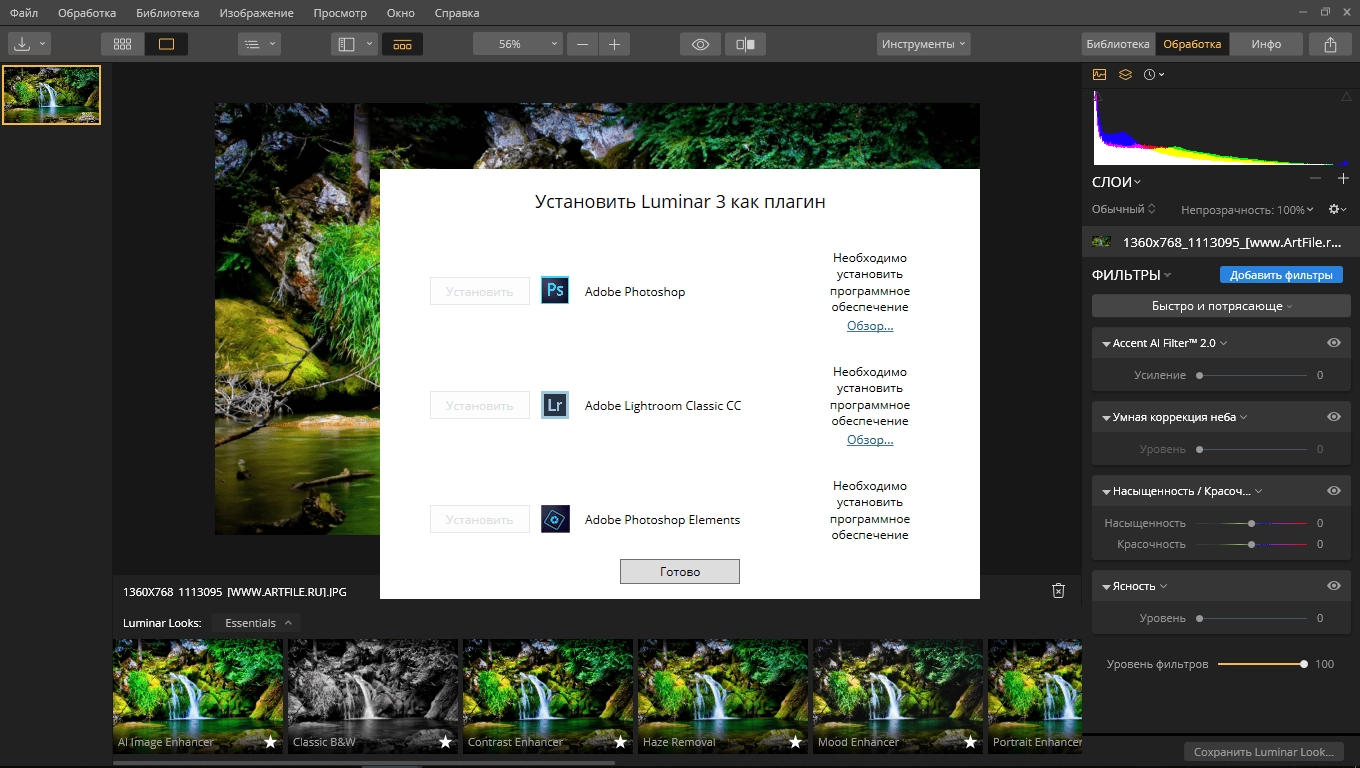Click Добавить фильтры button
Image resolution: width=1360 pixels, height=768 pixels.
coord(1281,275)
